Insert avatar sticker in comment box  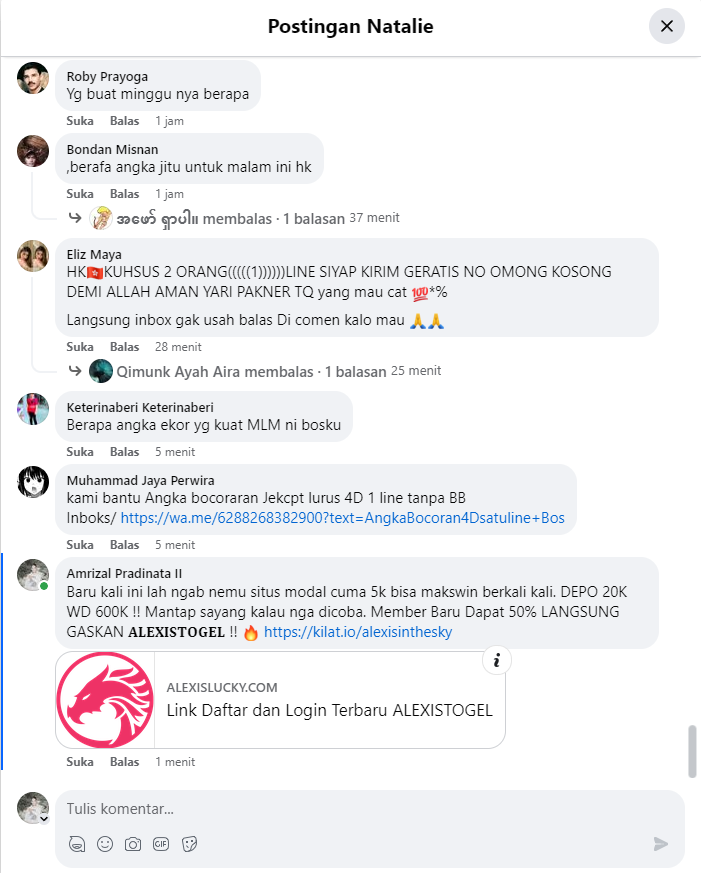click(x=77, y=844)
